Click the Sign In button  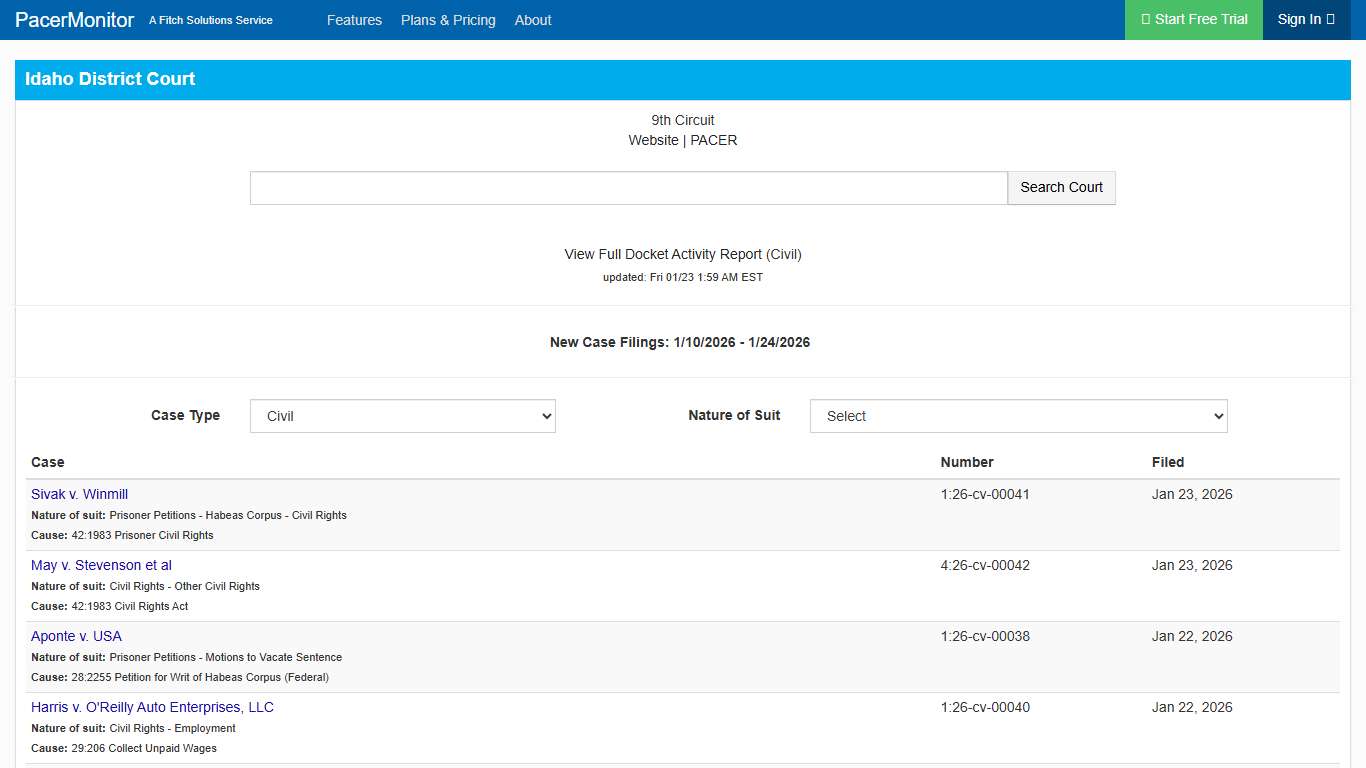(x=1306, y=20)
